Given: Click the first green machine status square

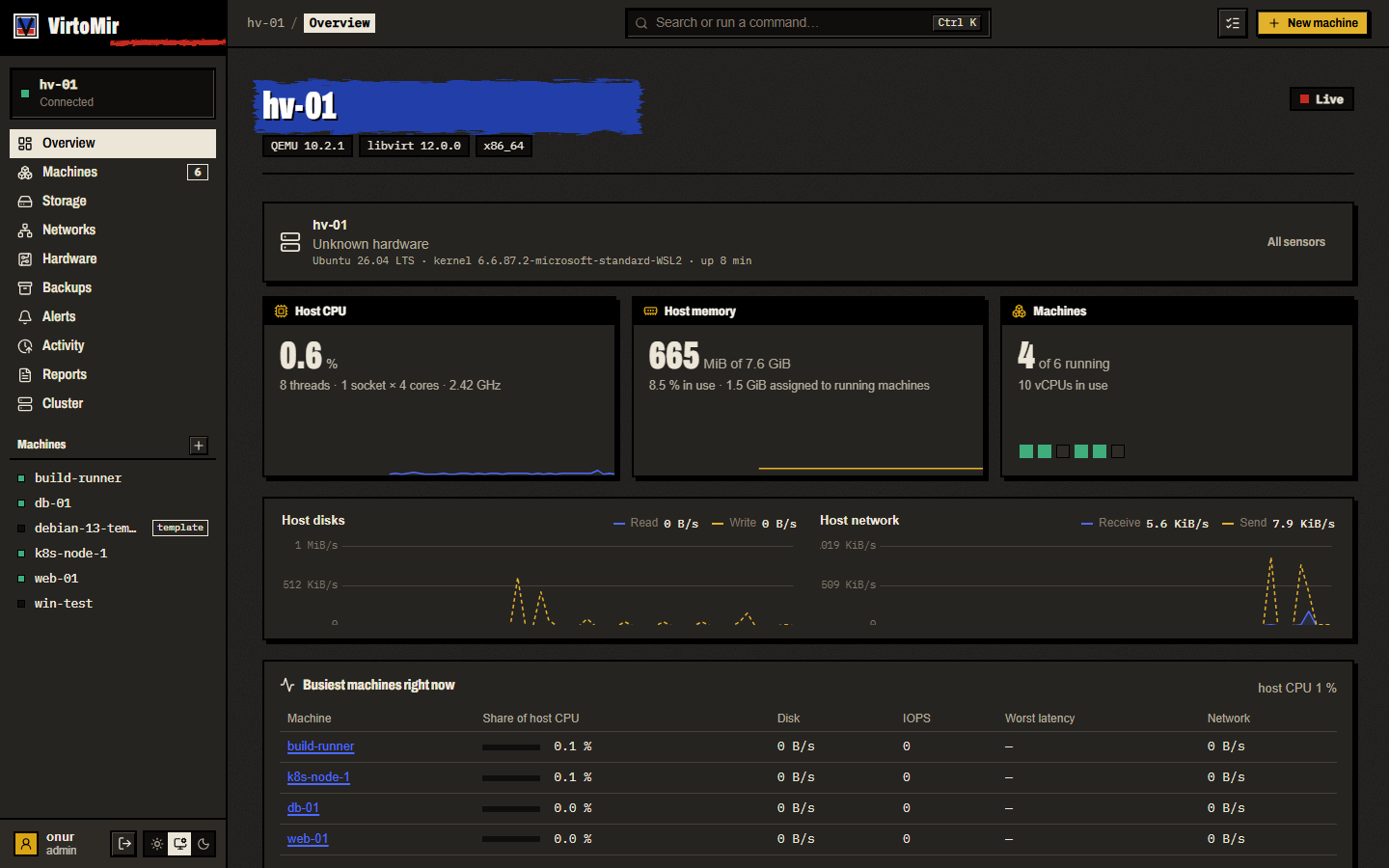Looking at the screenshot, I should click(x=1026, y=451).
